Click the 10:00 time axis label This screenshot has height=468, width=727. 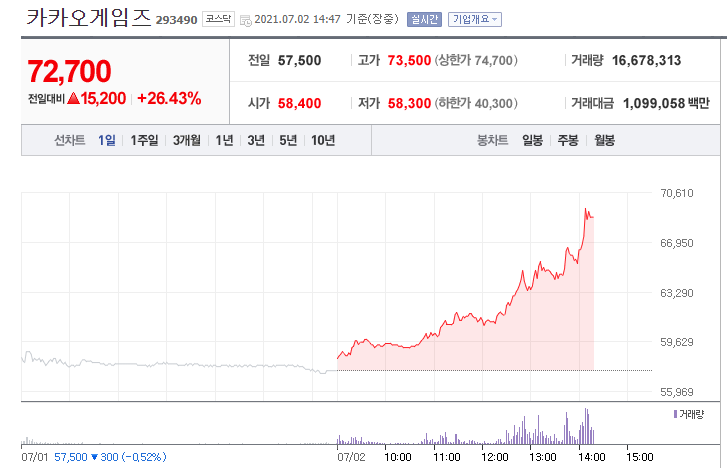pos(398,457)
